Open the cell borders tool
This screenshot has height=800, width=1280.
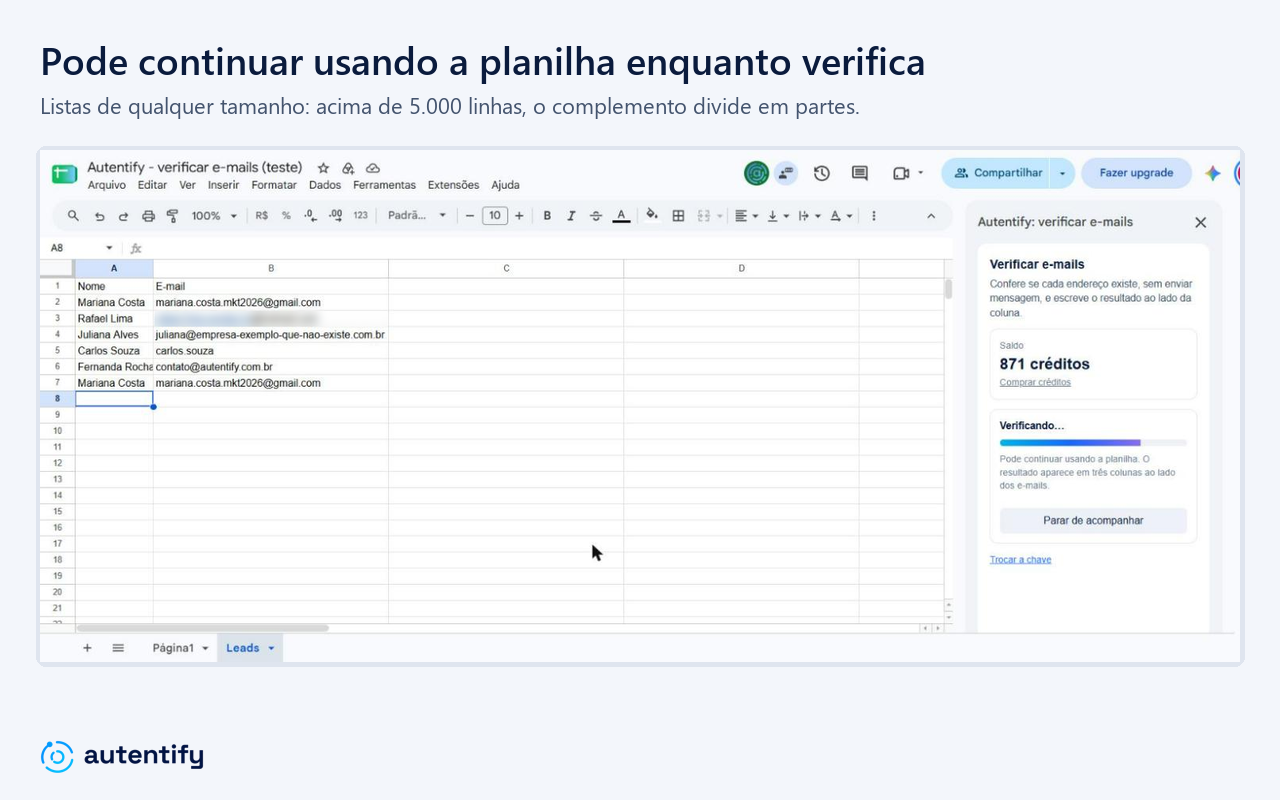678,216
